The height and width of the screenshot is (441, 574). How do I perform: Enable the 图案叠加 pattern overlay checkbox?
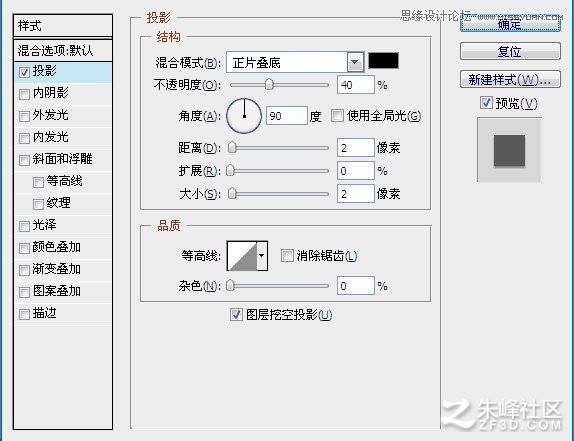[x=24, y=292]
